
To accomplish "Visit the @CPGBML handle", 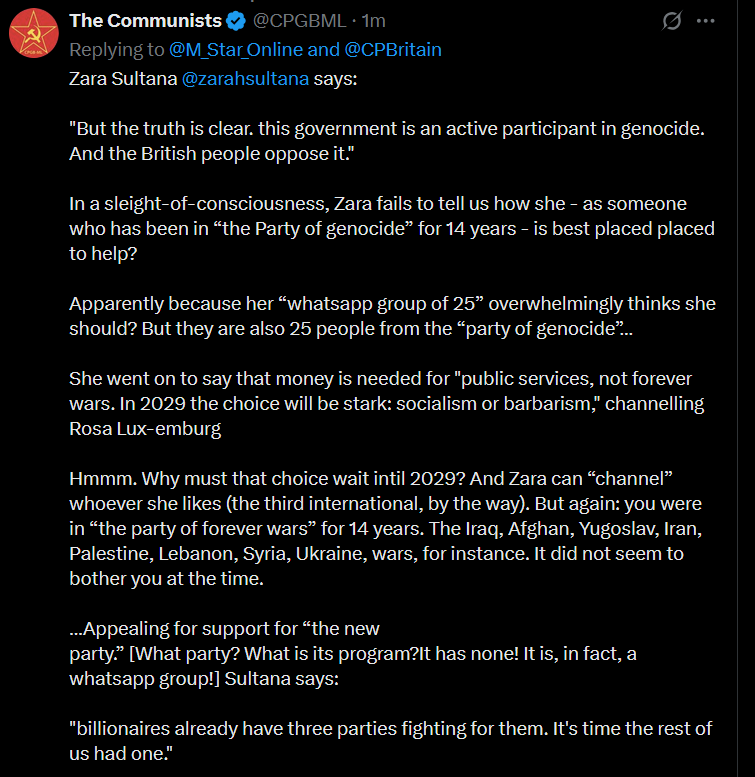I will click(x=299, y=21).
